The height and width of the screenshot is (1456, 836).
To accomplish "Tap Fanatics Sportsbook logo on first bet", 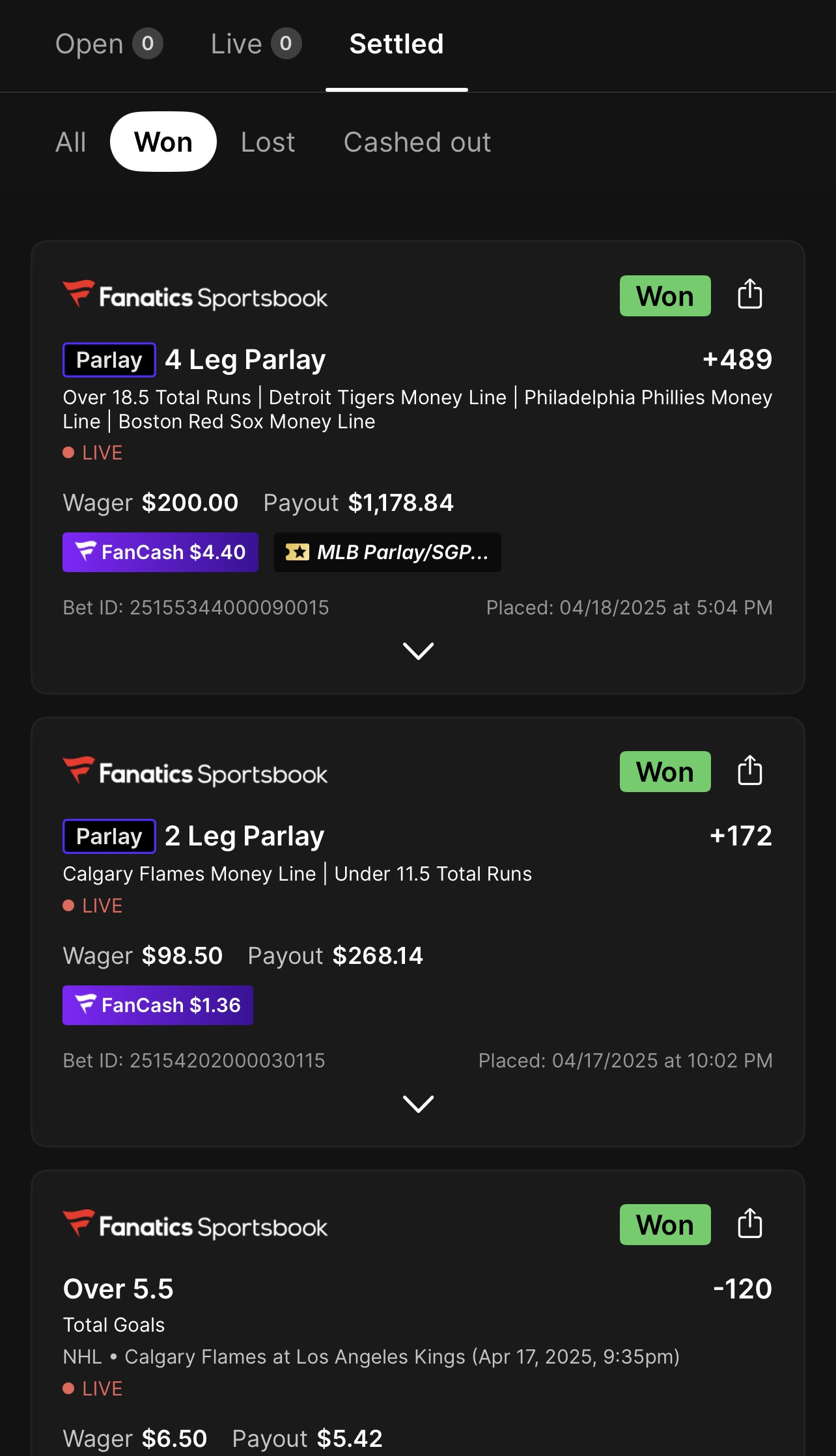I will click(195, 297).
